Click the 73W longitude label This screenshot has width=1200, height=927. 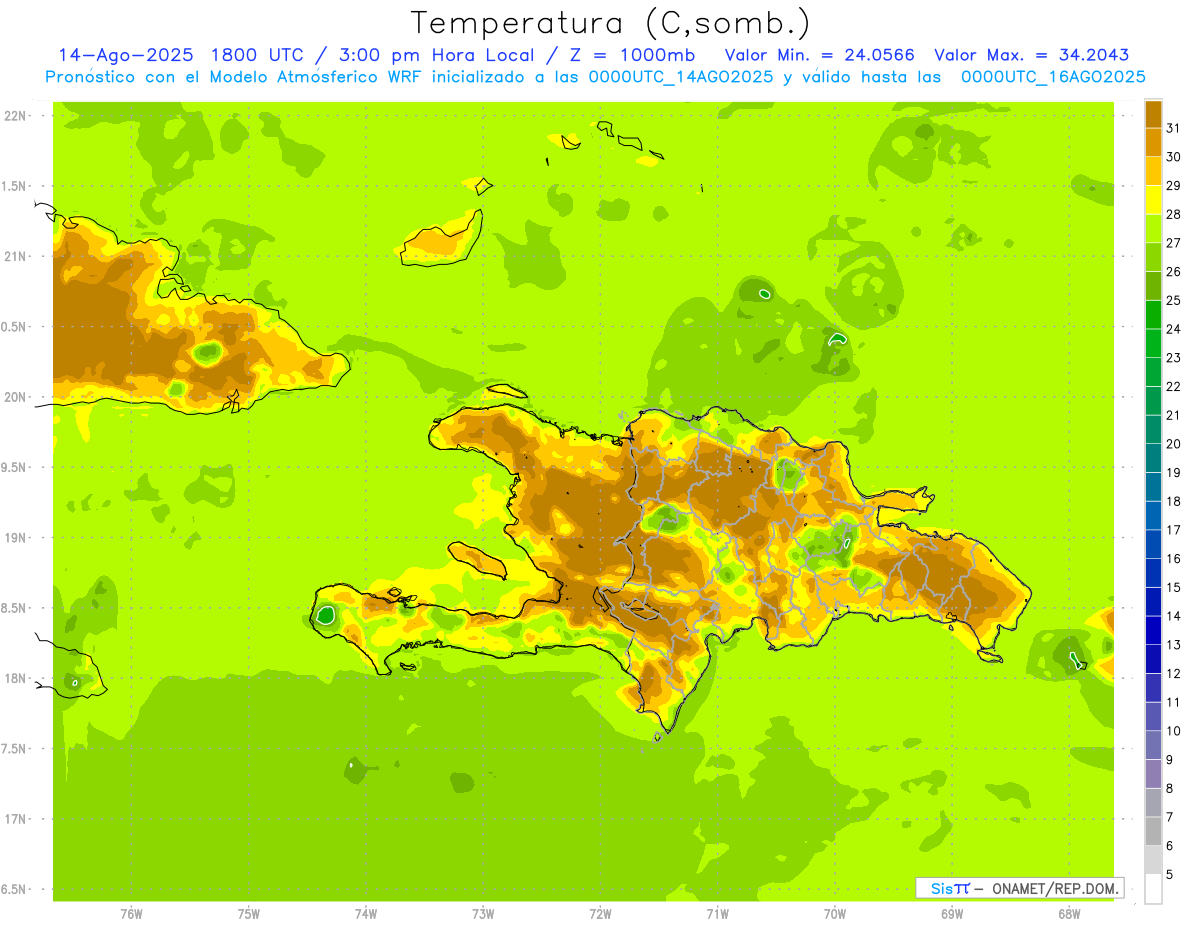click(483, 915)
